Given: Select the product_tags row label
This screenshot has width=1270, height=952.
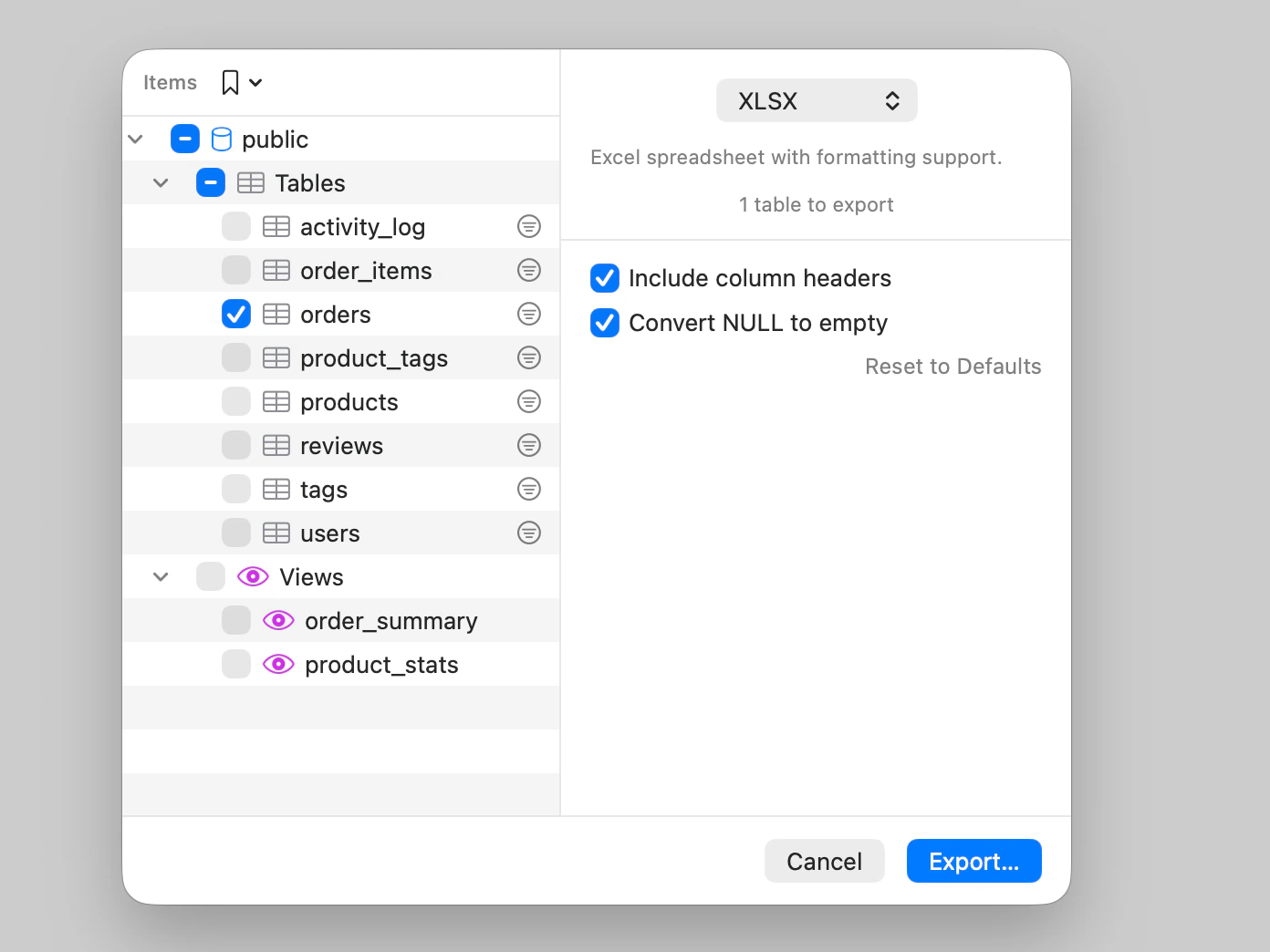Looking at the screenshot, I should 374,358.
